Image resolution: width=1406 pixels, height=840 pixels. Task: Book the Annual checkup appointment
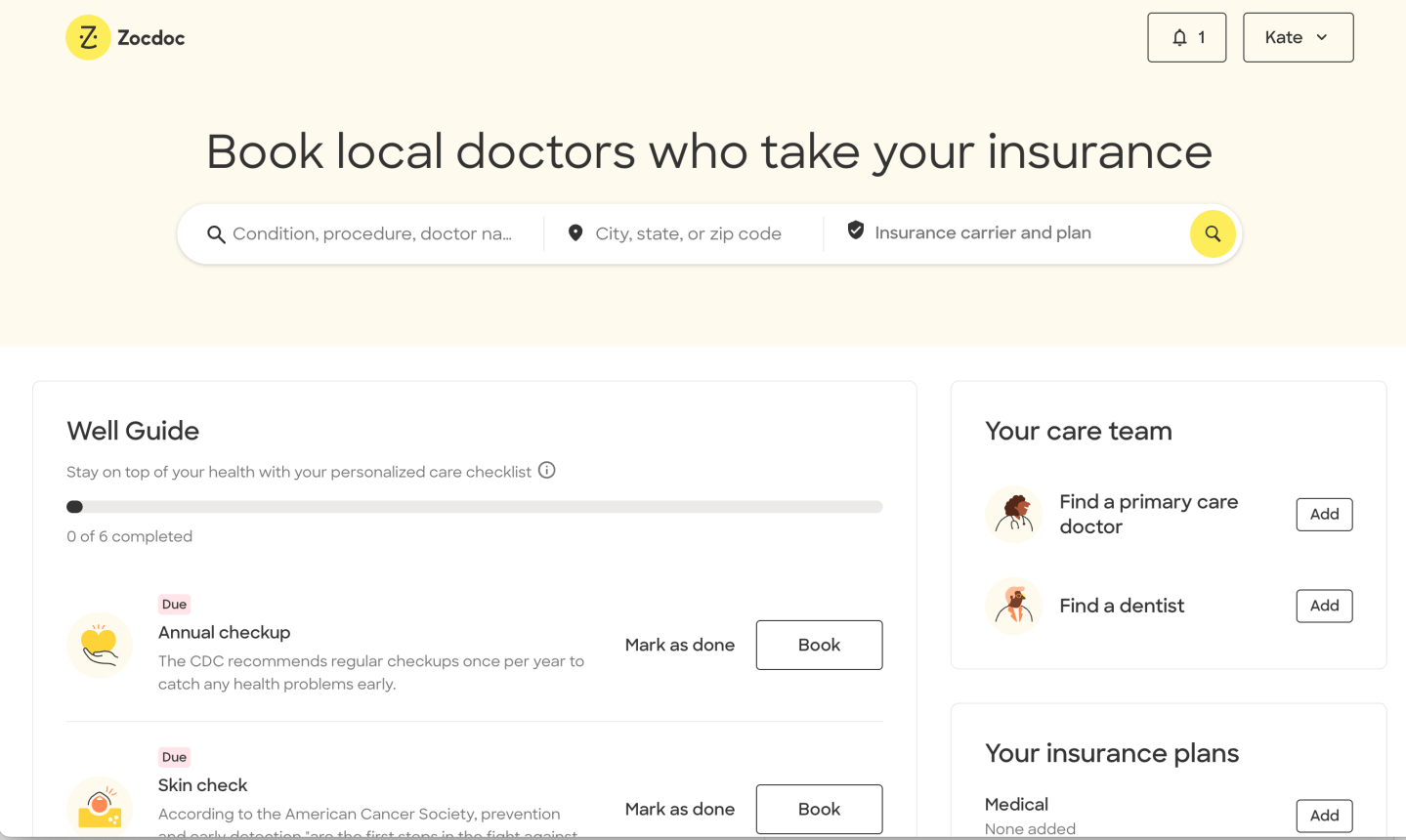tap(819, 645)
